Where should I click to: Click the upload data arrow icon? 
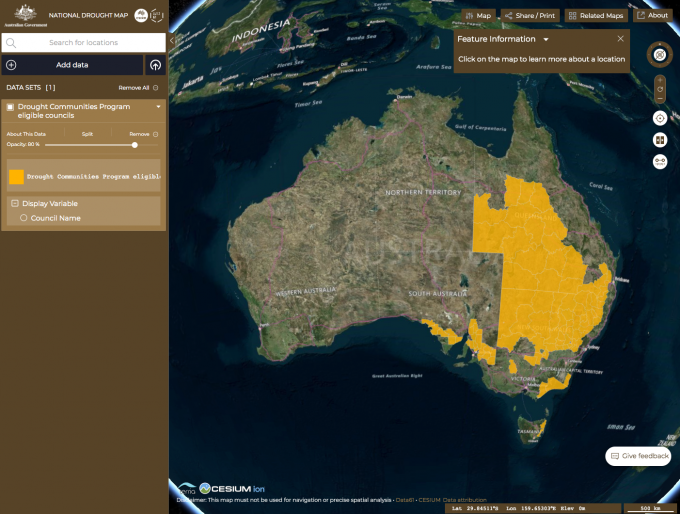click(155, 65)
